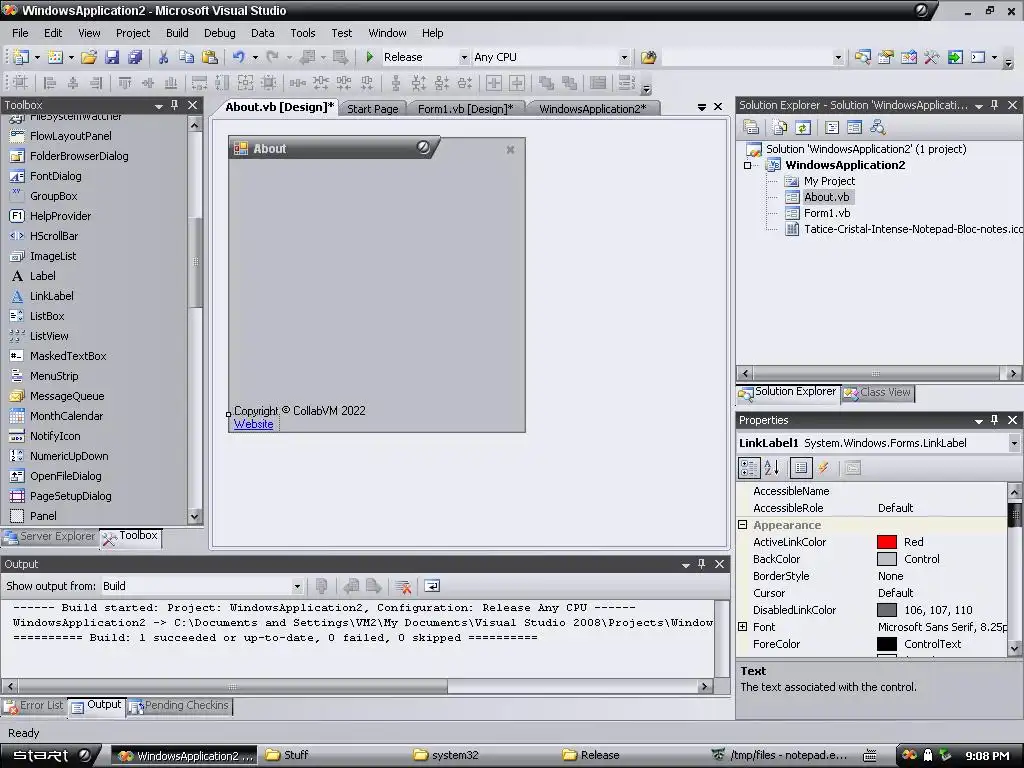Click the Website link on About form
This screenshot has height=768, width=1024.
tap(253, 424)
